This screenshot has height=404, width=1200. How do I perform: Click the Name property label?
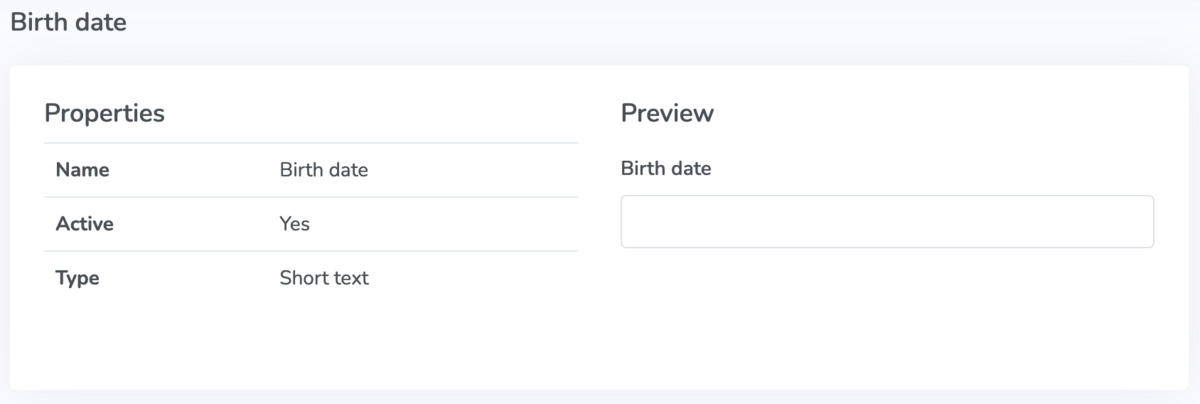pyautogui.click(x=82, y=170)
